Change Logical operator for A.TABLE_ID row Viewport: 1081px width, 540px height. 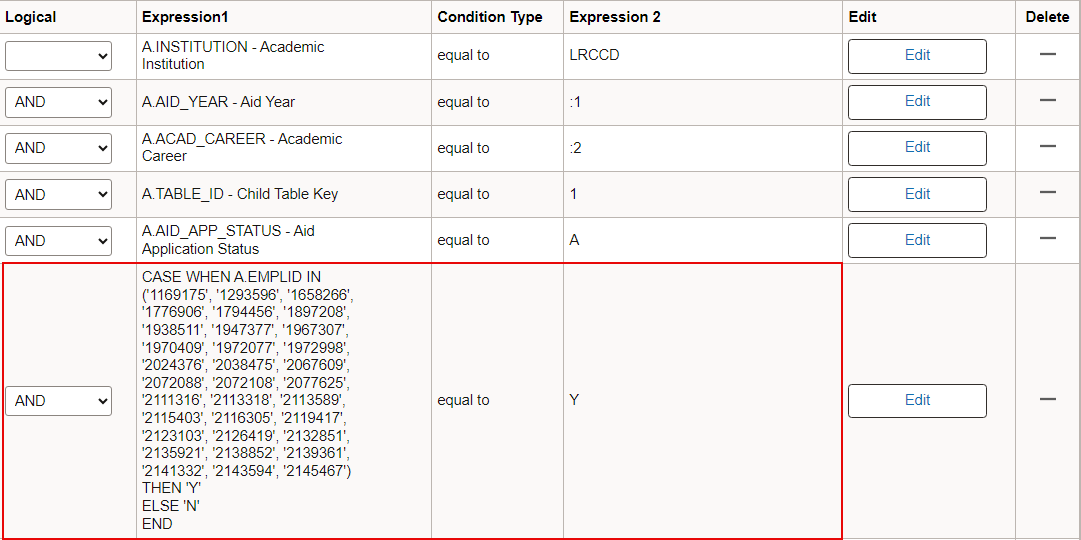(x=58, y=195)
